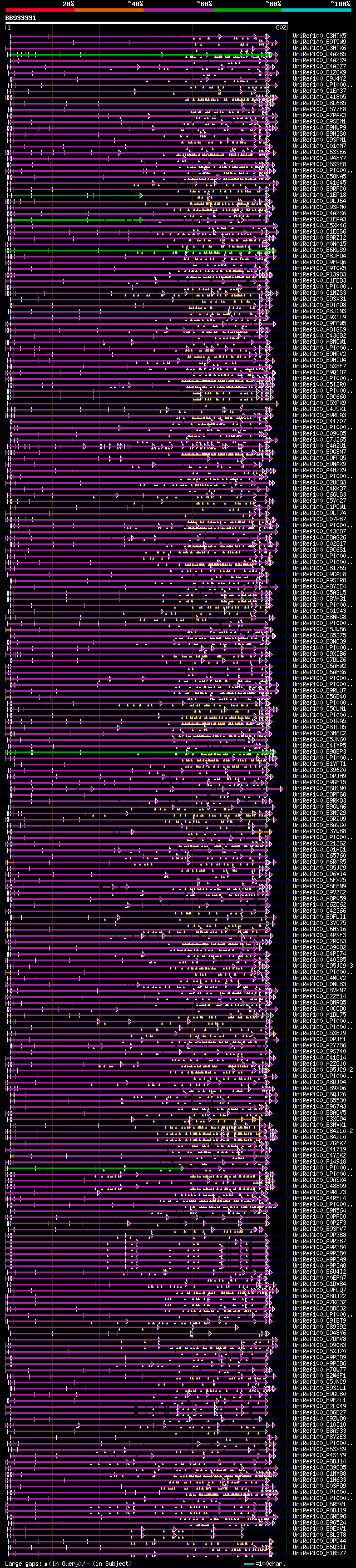The image size is (356, 1568).
Task: Select hit label UniRef100_Q9SX31
Action: click(x=319, y=299)
